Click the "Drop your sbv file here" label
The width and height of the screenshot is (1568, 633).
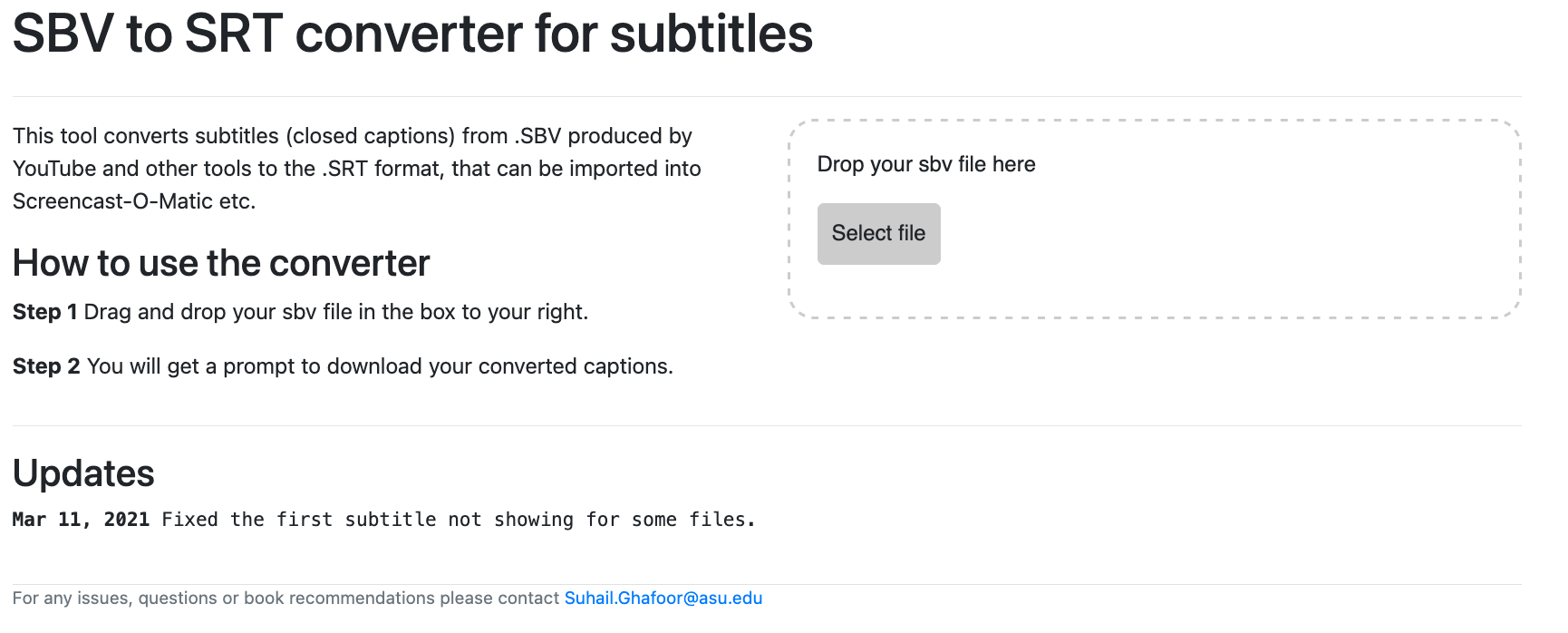point(925,164)
